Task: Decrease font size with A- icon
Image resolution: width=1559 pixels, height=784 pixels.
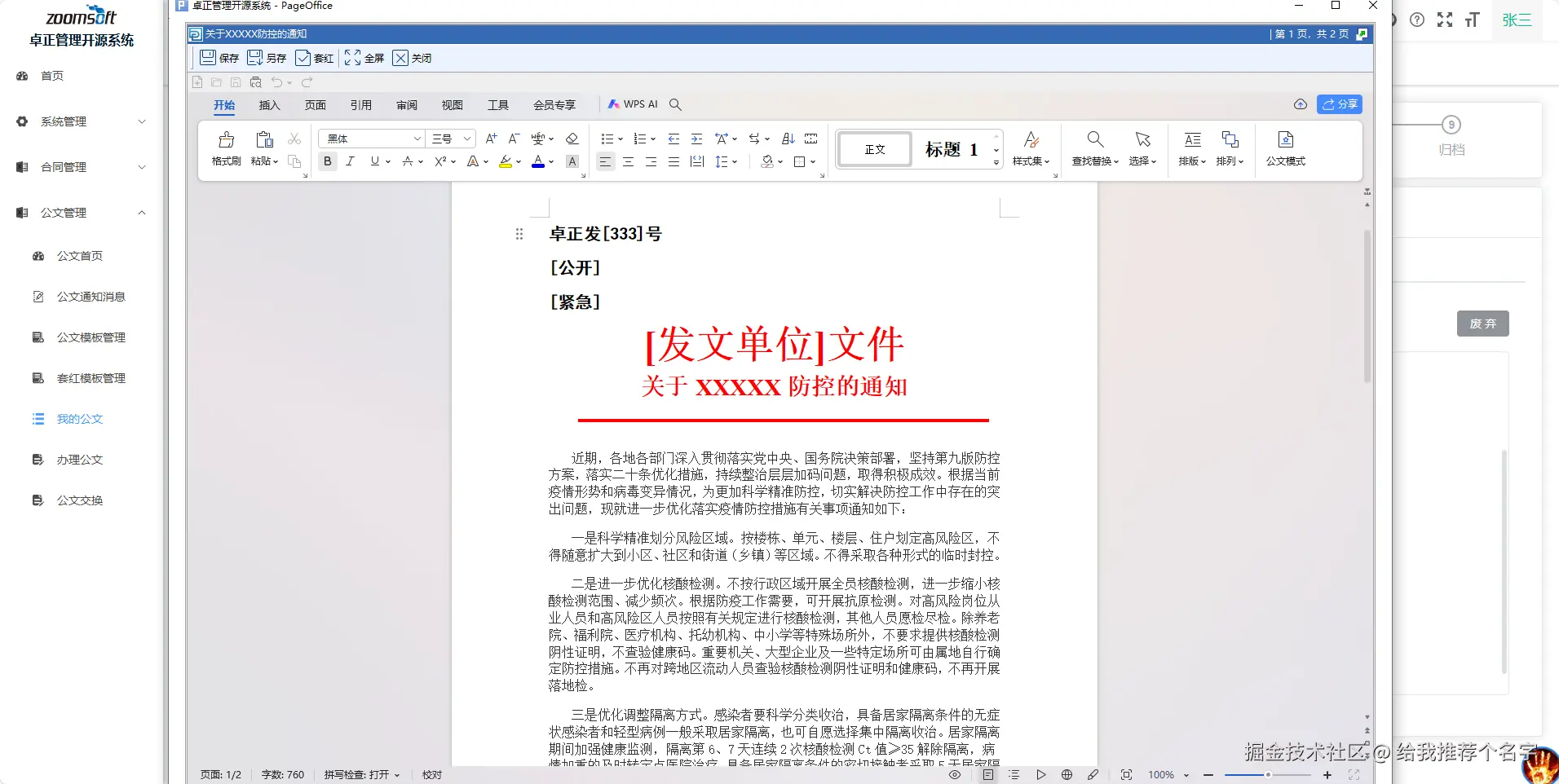Action: [x=514, y=139]
